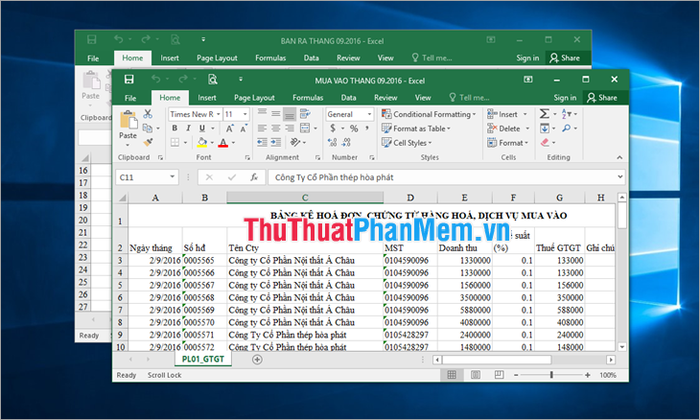Open Print Preview in MUA VAO quick access toolbar
Viewport: 700px width, 420px height.
tap(212, 79)
